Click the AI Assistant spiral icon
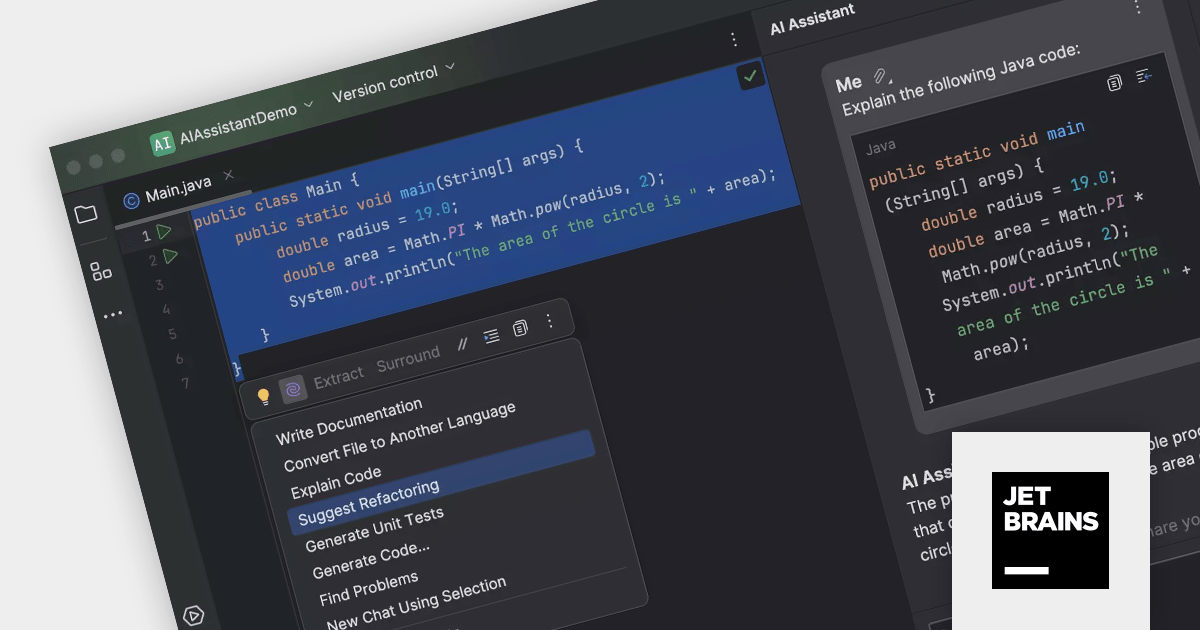 click(293, 389)
